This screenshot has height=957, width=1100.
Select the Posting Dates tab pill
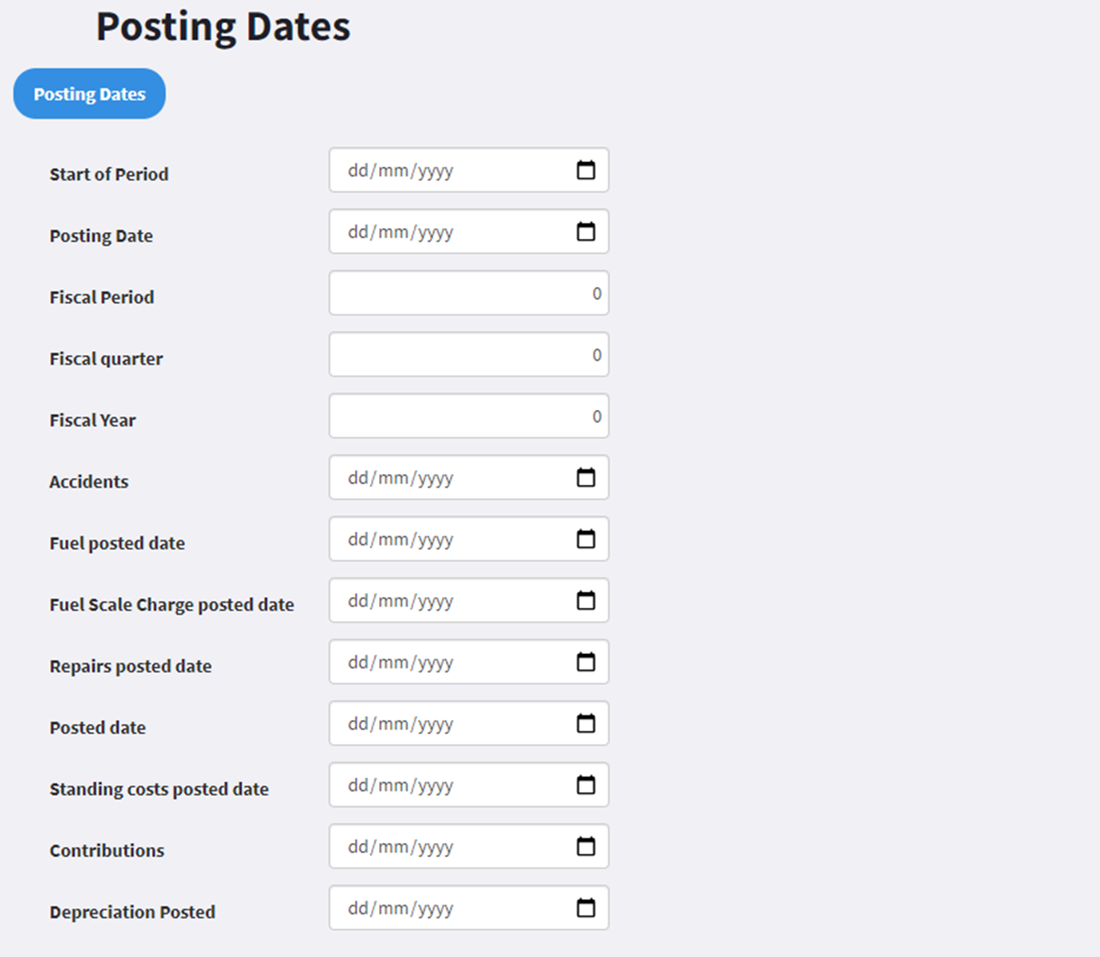[90, 93]
